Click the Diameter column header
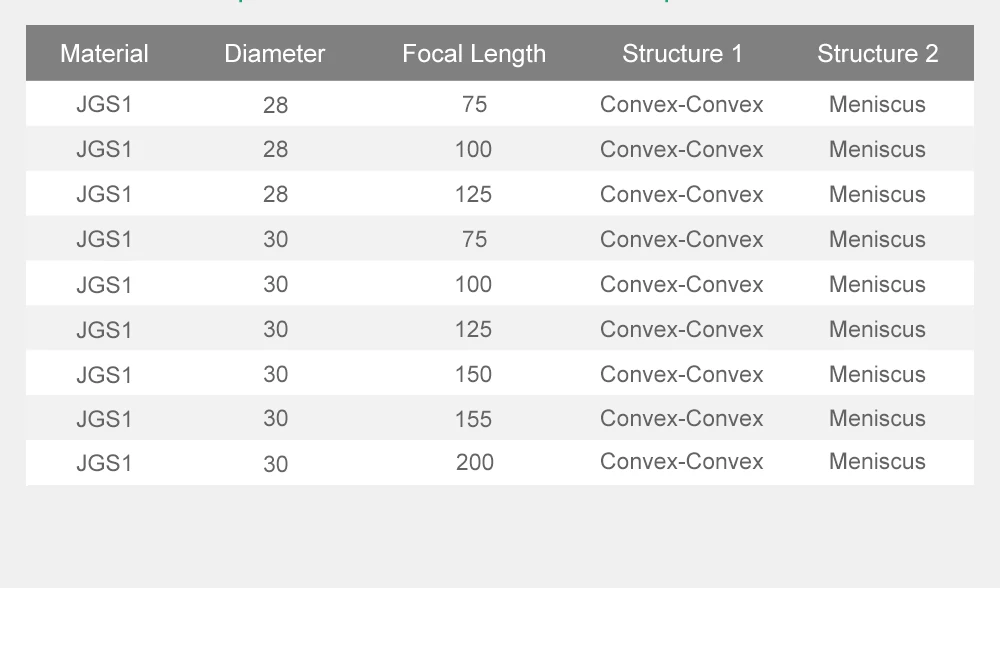This screenshot has width=1000, height=652. [x=275, y=54]
